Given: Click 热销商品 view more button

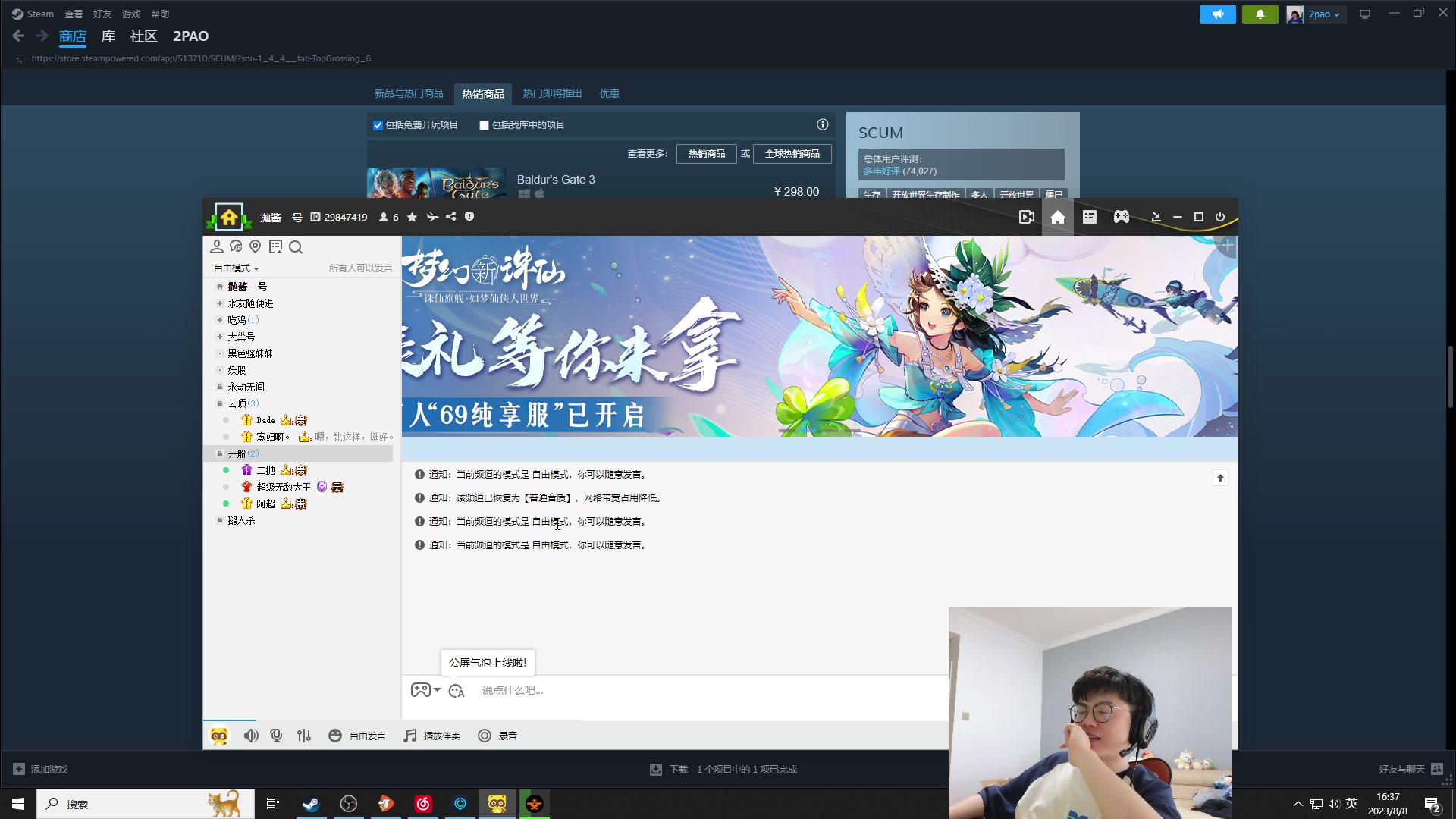Looking at the screenshot, I should pos(707,154).
